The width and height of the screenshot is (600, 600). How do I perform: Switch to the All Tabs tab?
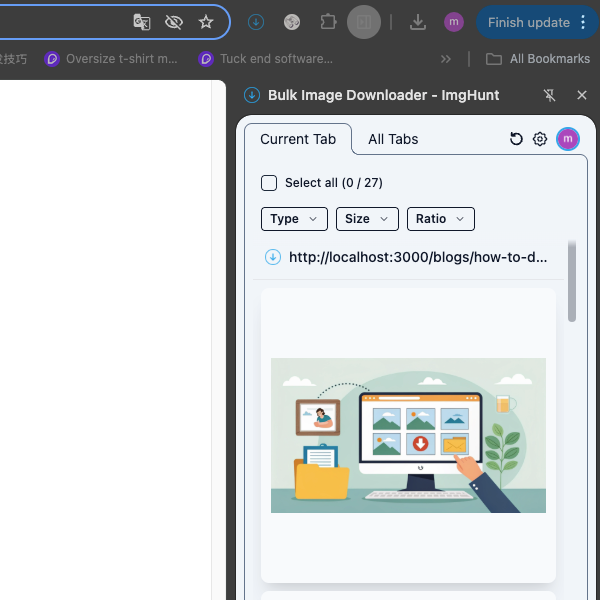(x=393, y=139)
